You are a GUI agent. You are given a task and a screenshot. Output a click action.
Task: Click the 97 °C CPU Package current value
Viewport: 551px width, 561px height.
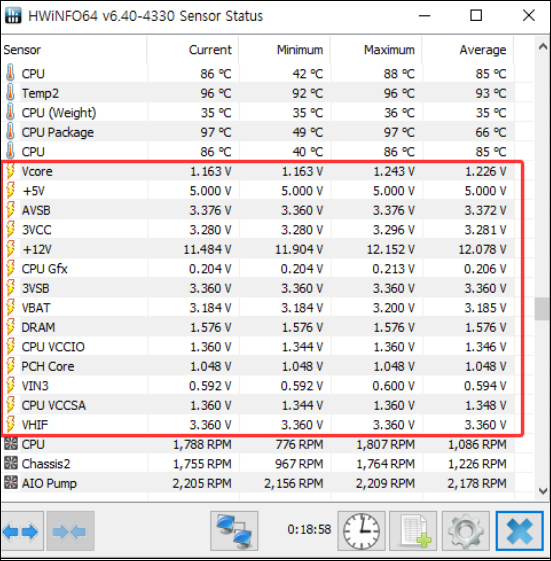tap(215, 132)
